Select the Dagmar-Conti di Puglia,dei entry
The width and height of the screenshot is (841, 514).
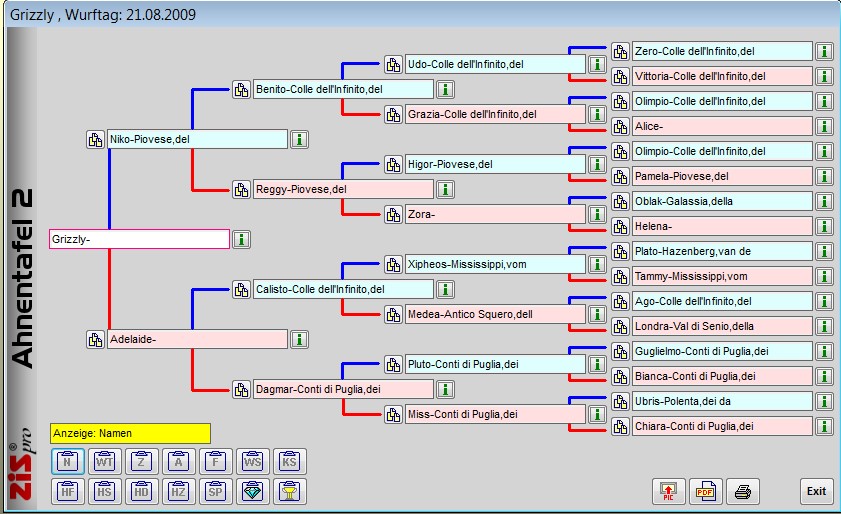coord(343,389)
